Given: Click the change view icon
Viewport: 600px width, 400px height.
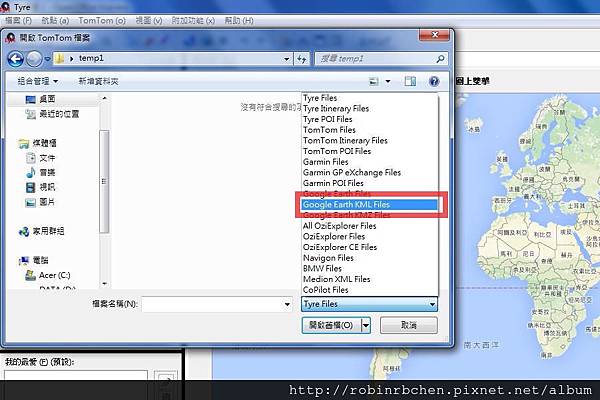Looking at the screenshot, I should 373,81.
